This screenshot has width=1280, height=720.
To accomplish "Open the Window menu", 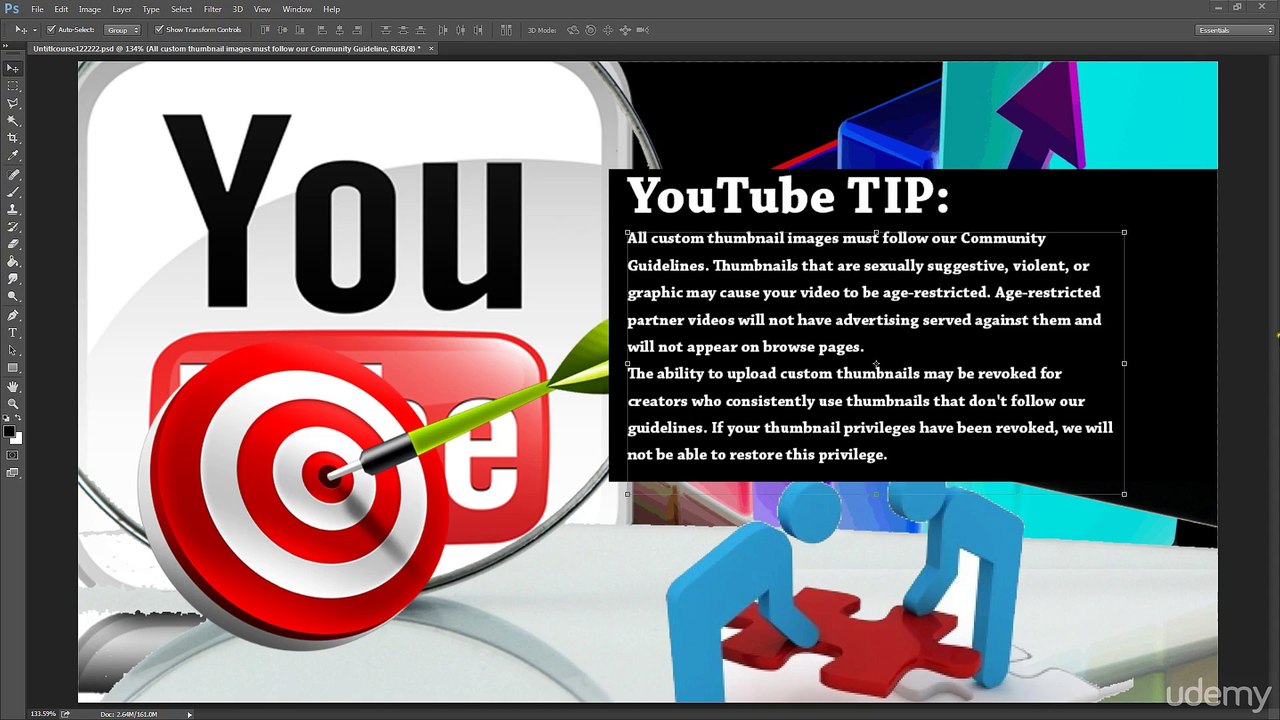I will [x=297, y=9].
